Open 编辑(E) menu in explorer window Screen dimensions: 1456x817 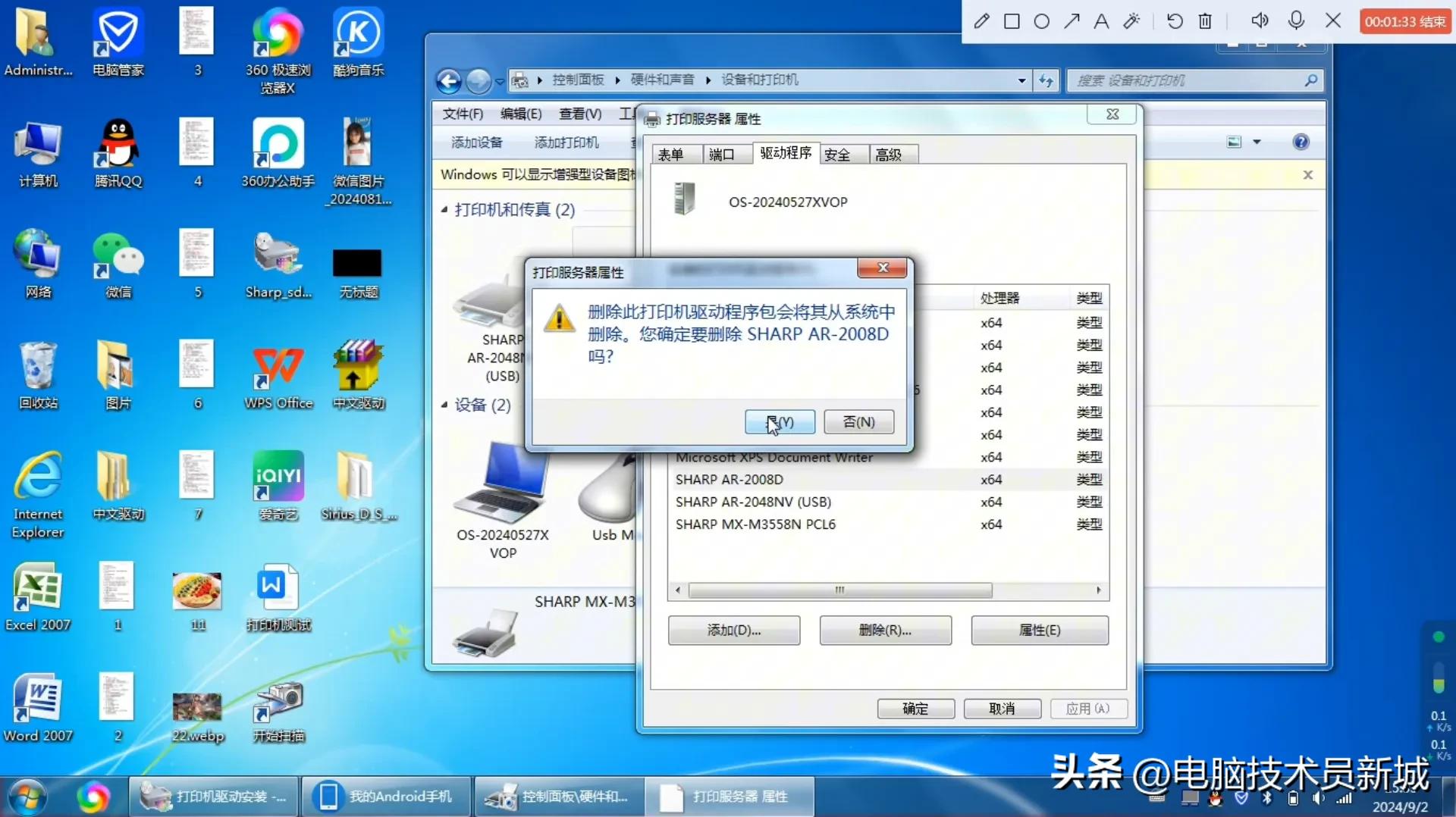[x=521, y=114]
